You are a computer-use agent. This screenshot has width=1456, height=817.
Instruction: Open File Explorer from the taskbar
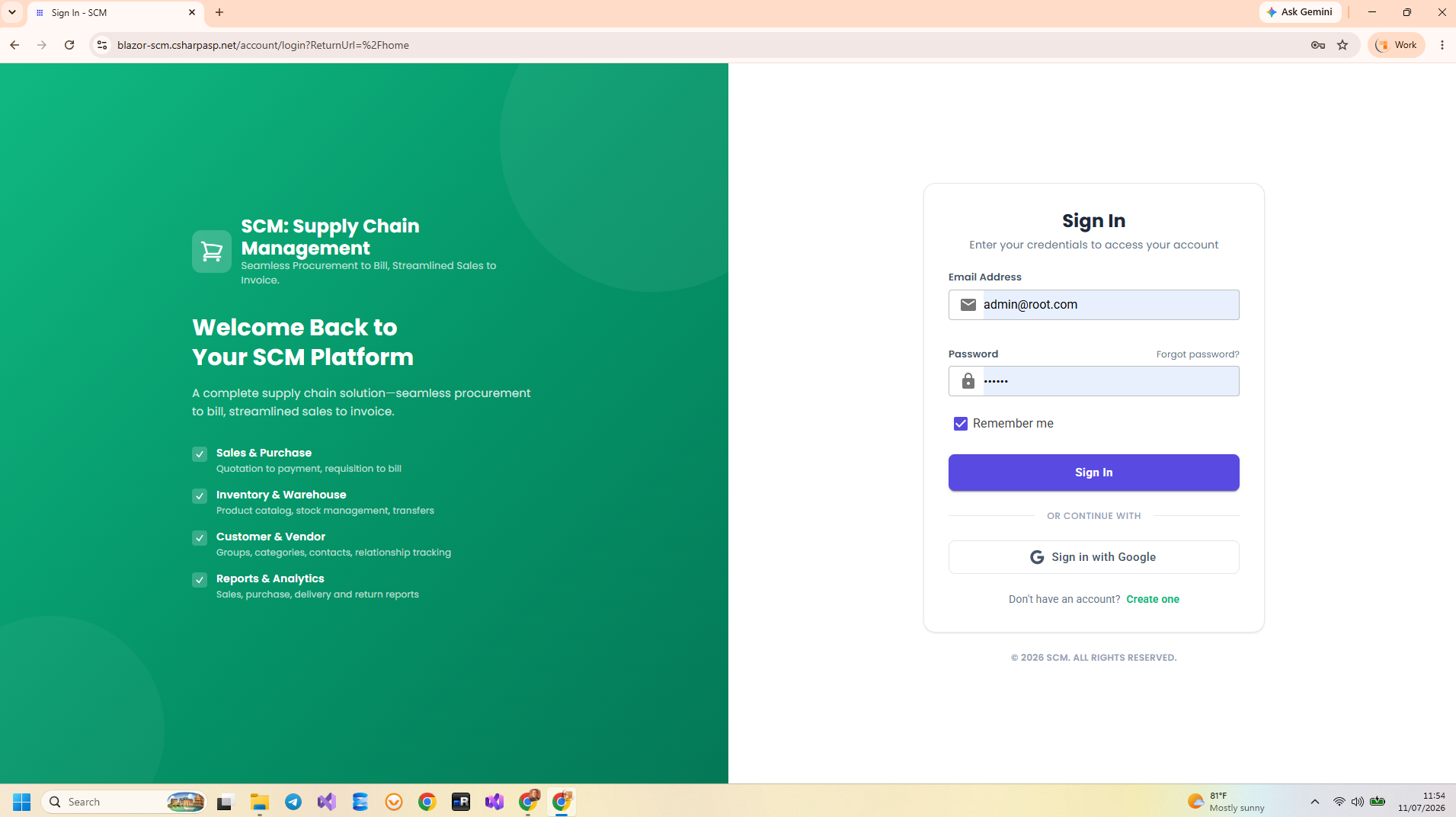[260, 802]
